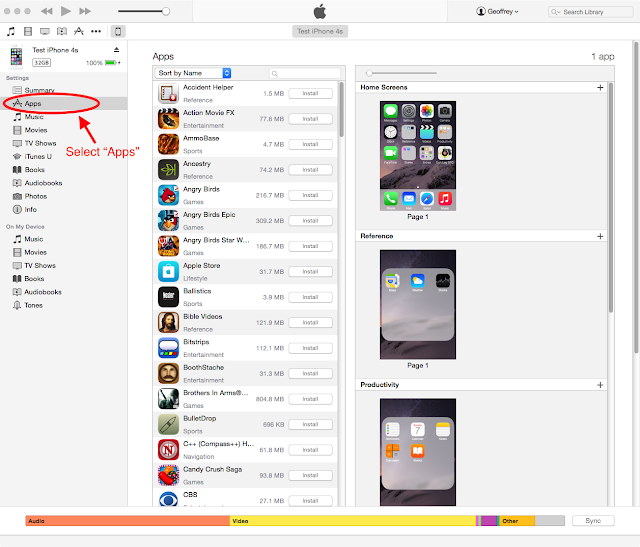The height and width of the screenshot is (547, 640).
Task: Eject Test iPhone 4s with eject icon
Action: 116,50
